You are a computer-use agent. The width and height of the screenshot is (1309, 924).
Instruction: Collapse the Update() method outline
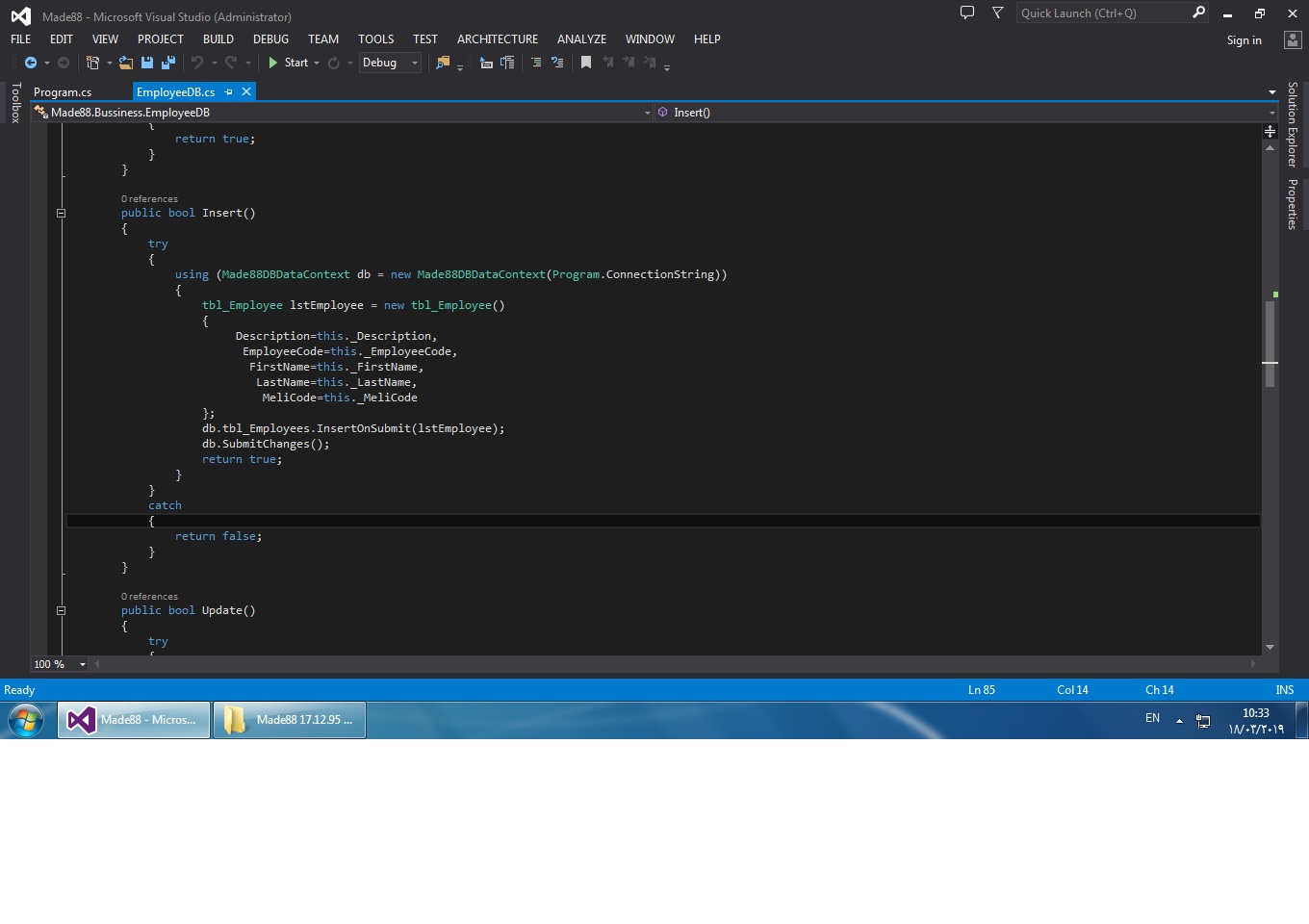(x=61, y=610)
